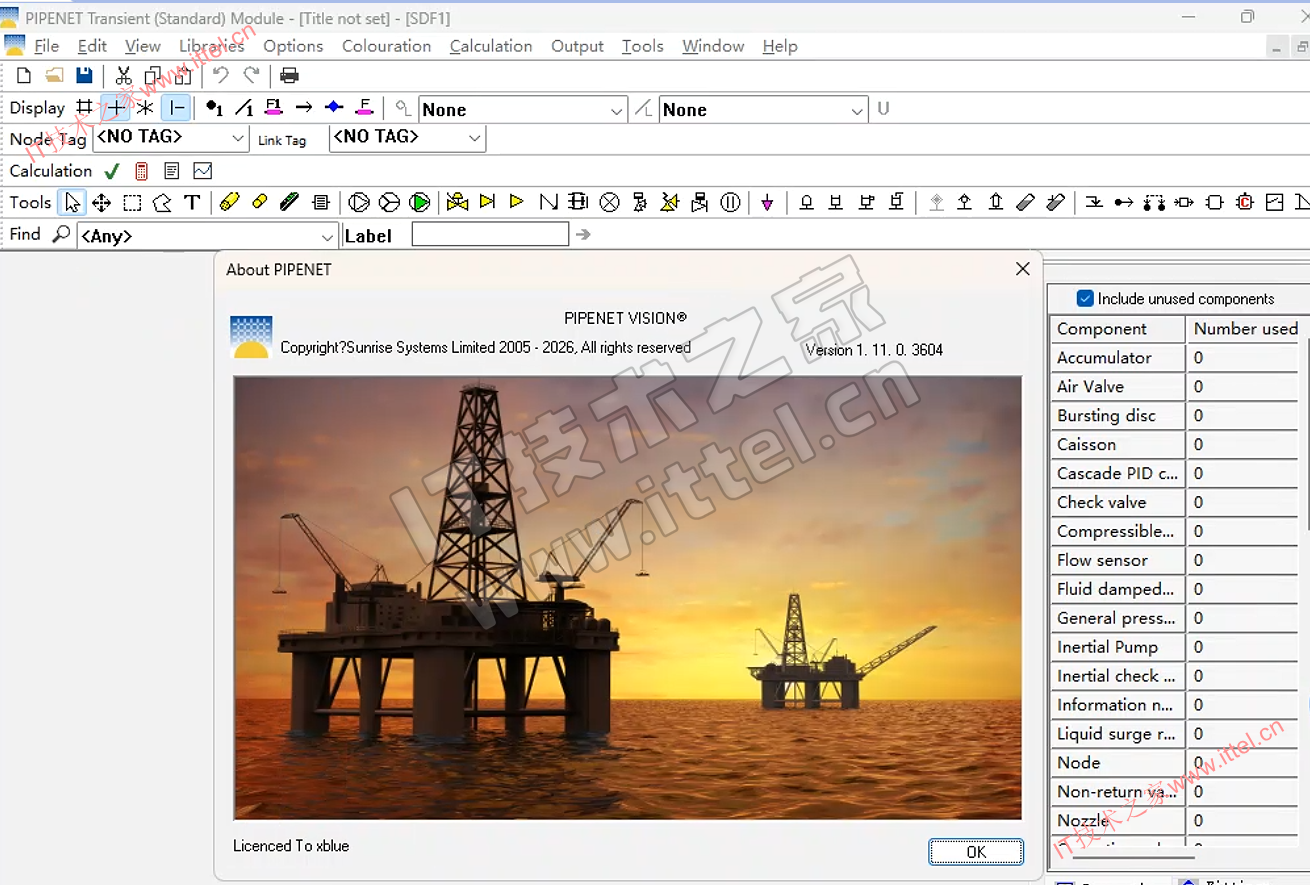The height and width of the screenshot is (885, 1310).
Task: Select the first yellow pipe tool
Action: click(x=229, y=202)
